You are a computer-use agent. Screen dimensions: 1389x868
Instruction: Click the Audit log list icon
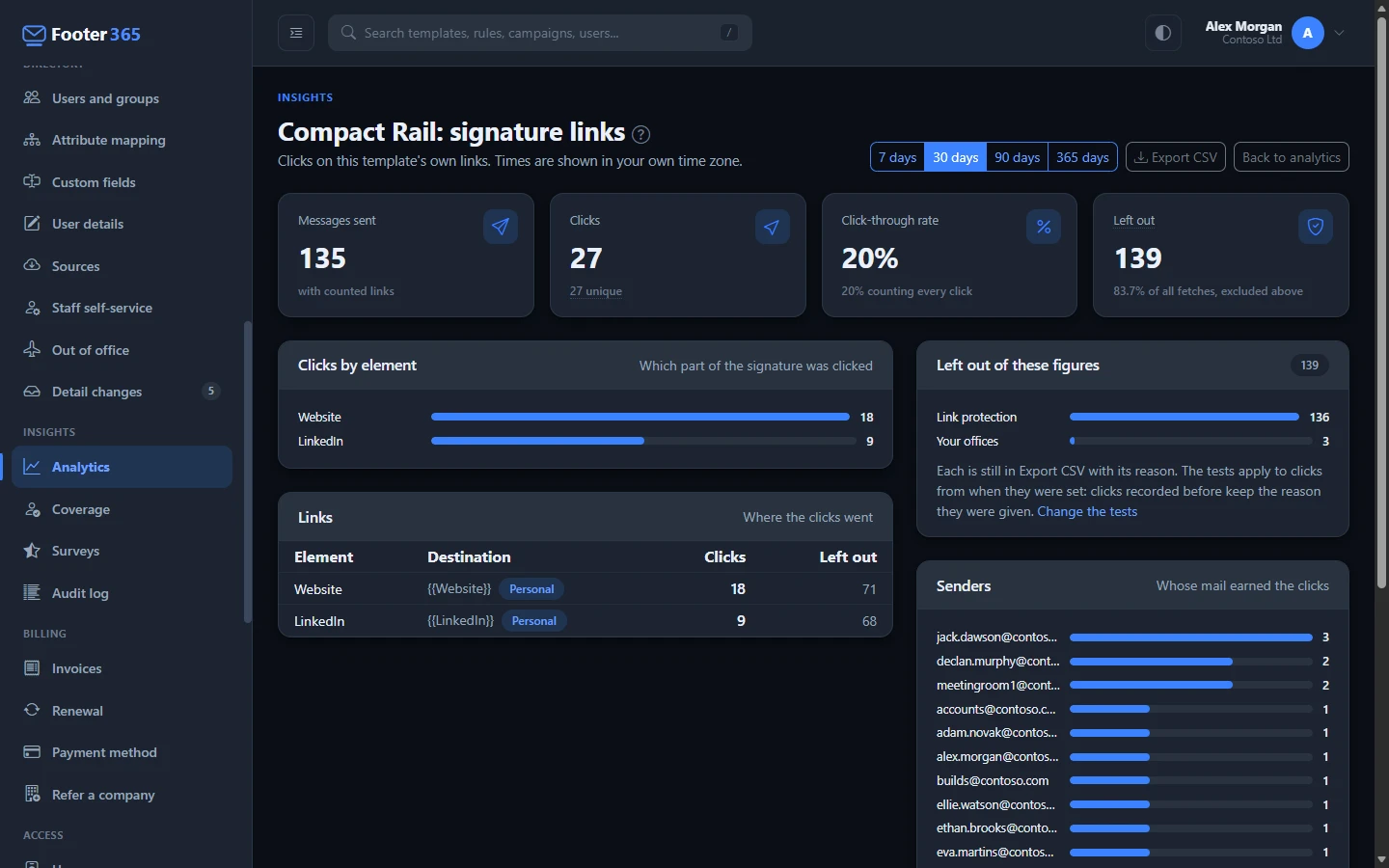(32, 593)
